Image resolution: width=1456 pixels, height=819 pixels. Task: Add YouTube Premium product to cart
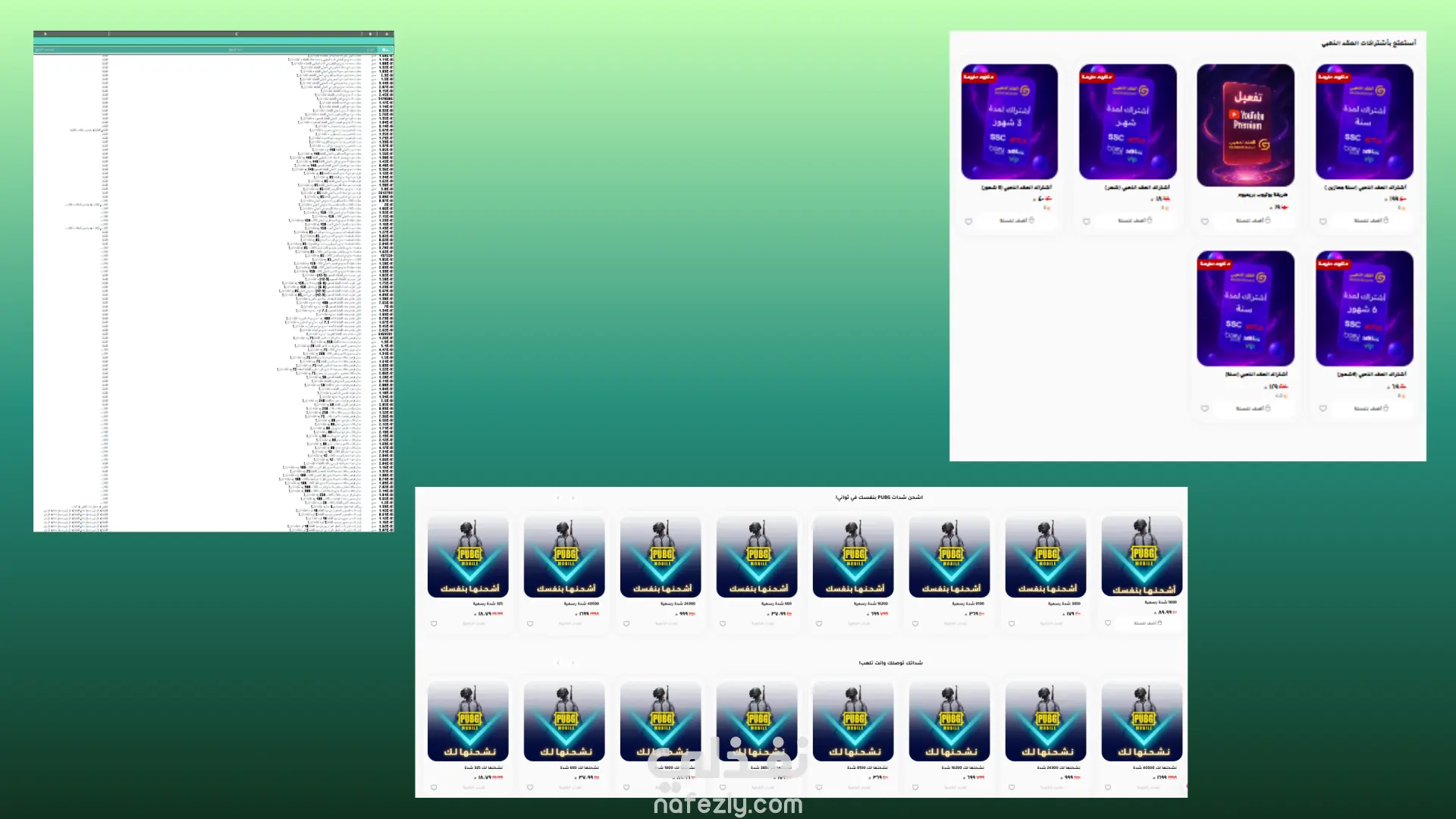pos(1253,221)
